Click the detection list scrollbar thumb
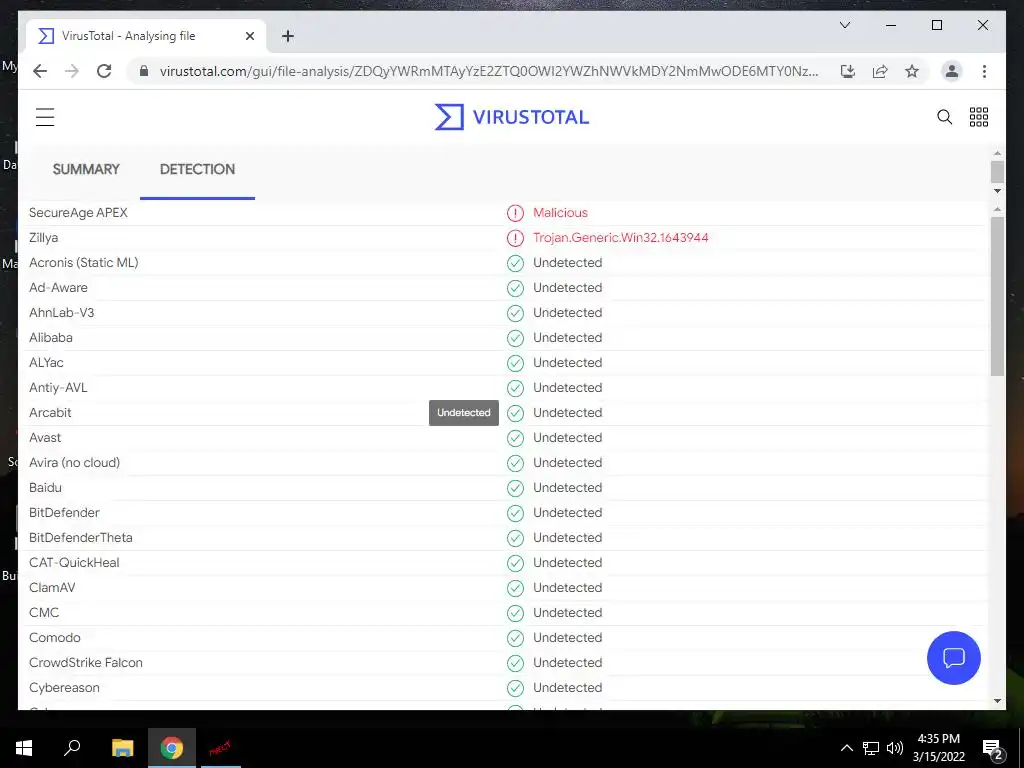 pos(997,296)
